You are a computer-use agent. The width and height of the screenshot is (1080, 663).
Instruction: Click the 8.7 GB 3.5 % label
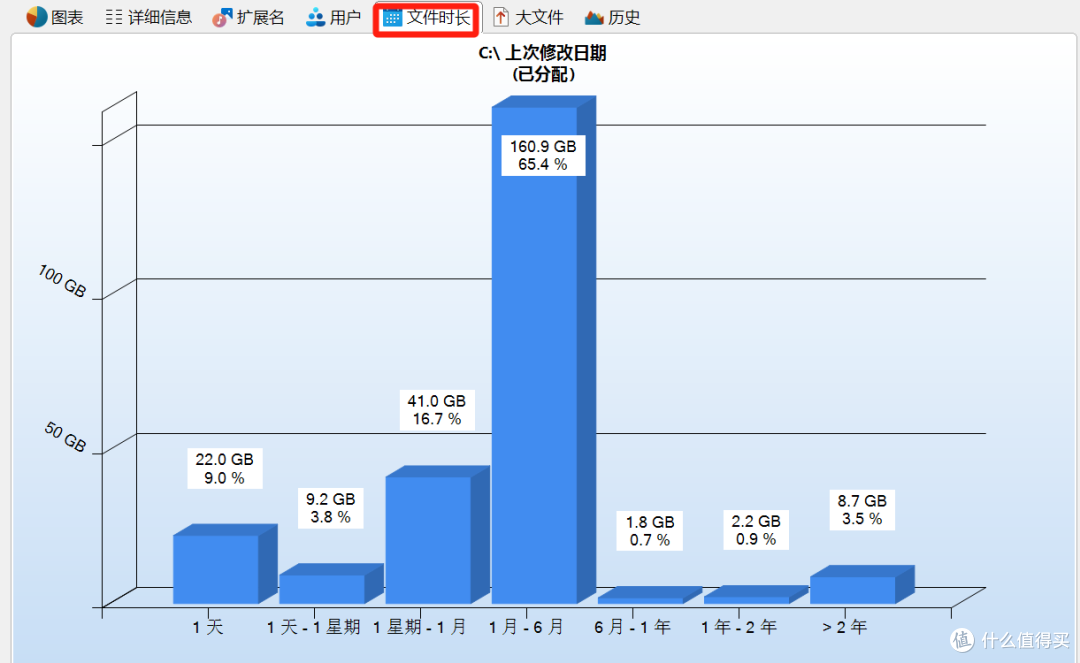(x=862, y=510)
